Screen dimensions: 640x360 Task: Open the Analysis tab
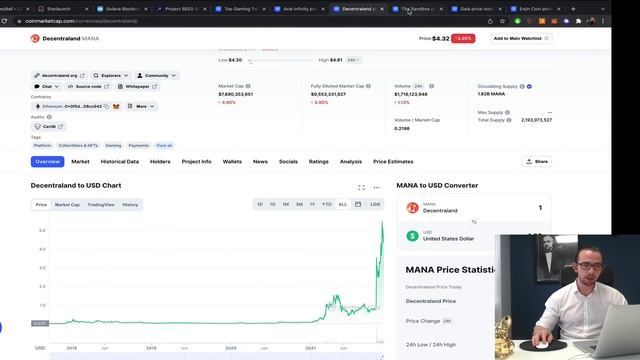pyautogui.click(x=351, y=162)
